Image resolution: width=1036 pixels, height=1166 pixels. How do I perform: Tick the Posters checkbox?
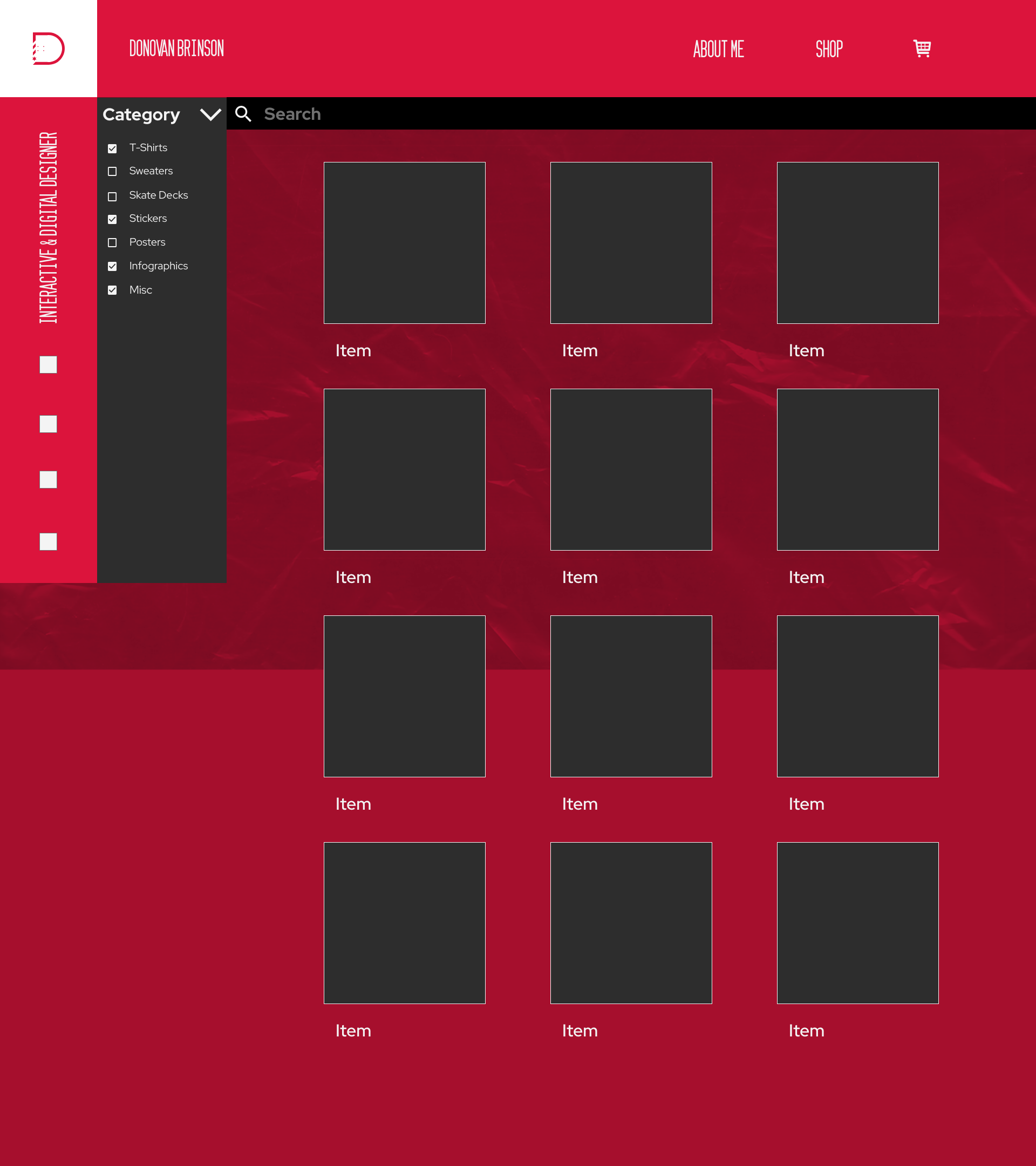point(112,242)
